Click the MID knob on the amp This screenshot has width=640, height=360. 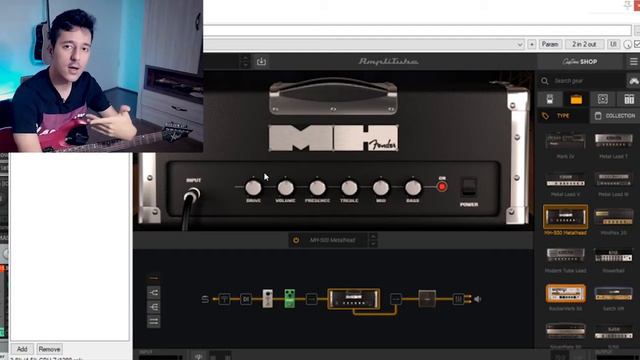381,188
